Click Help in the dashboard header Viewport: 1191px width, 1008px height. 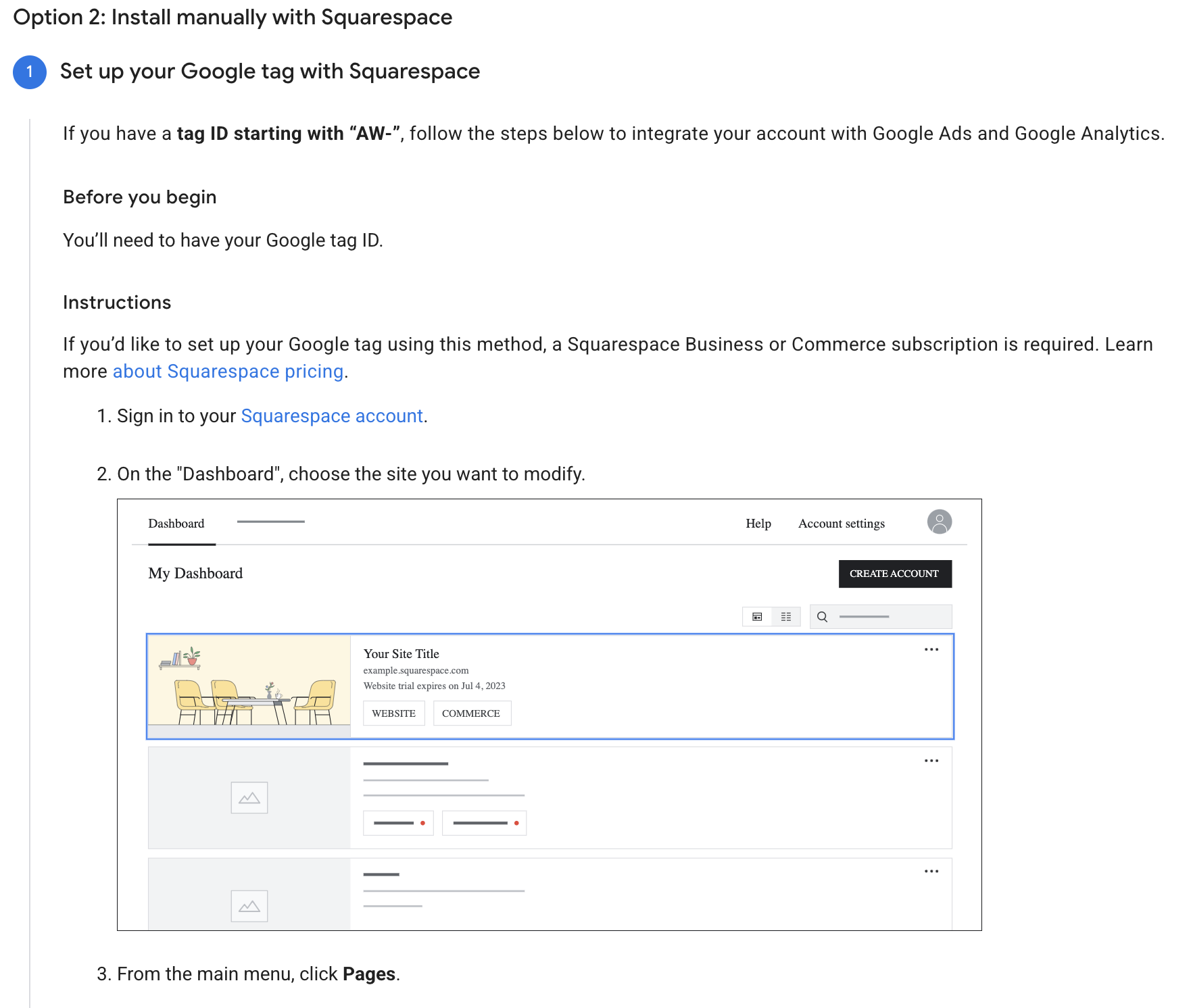758,524
